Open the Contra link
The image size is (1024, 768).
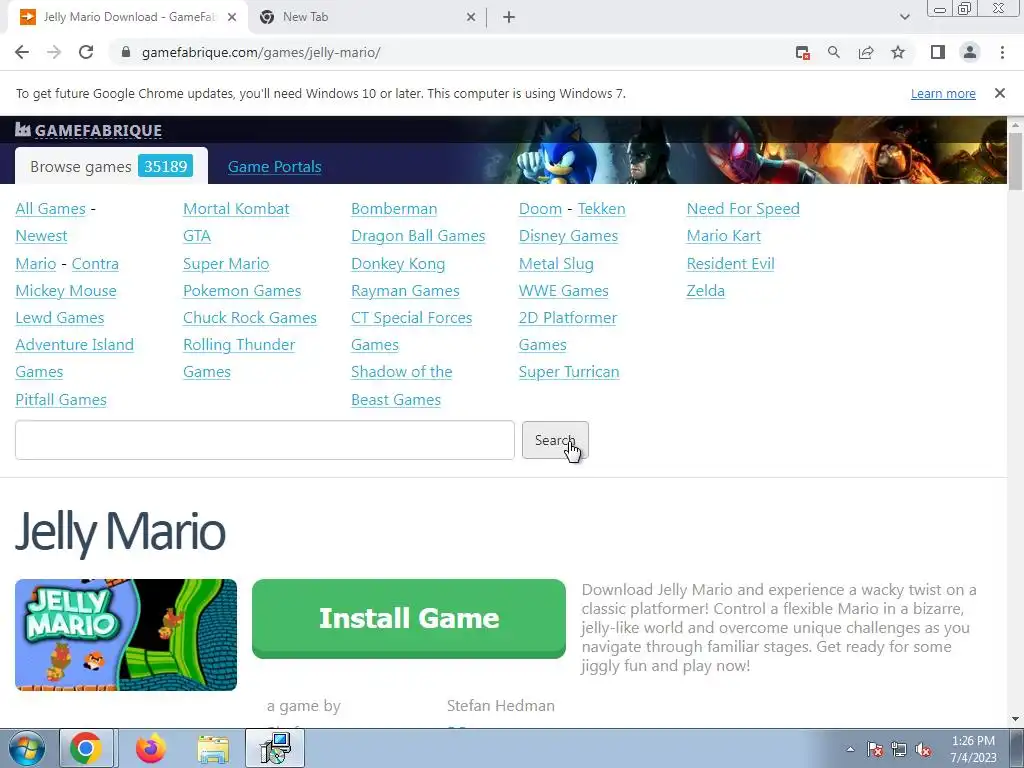(95, 264)
